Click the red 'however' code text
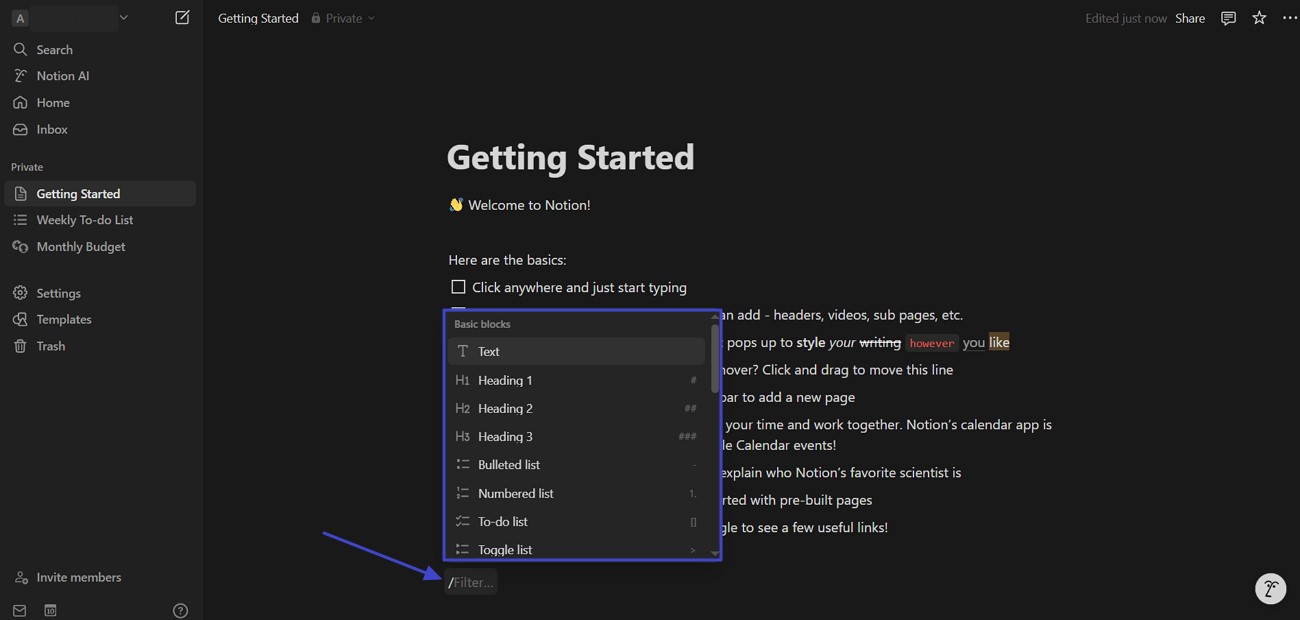1300x620 pixels. [931, 343]
